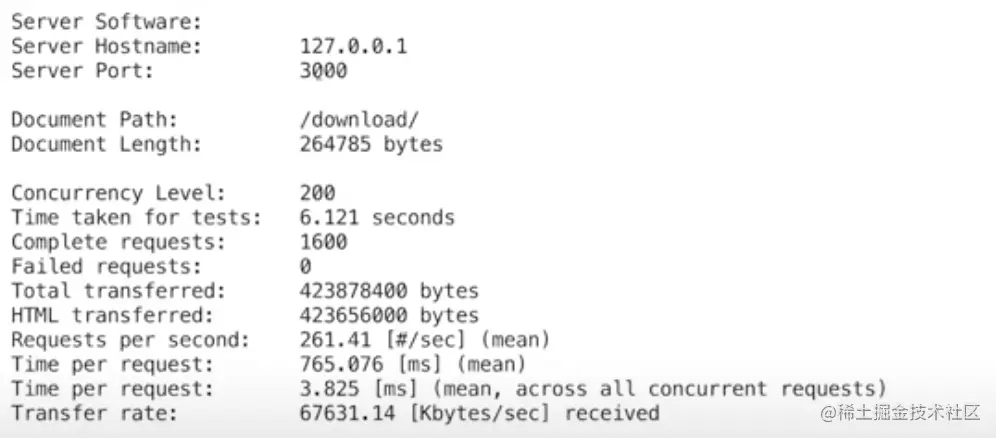The image size is (996, 438).
Task: Click the Document Length 264785 bytes value
Action: 371,144
